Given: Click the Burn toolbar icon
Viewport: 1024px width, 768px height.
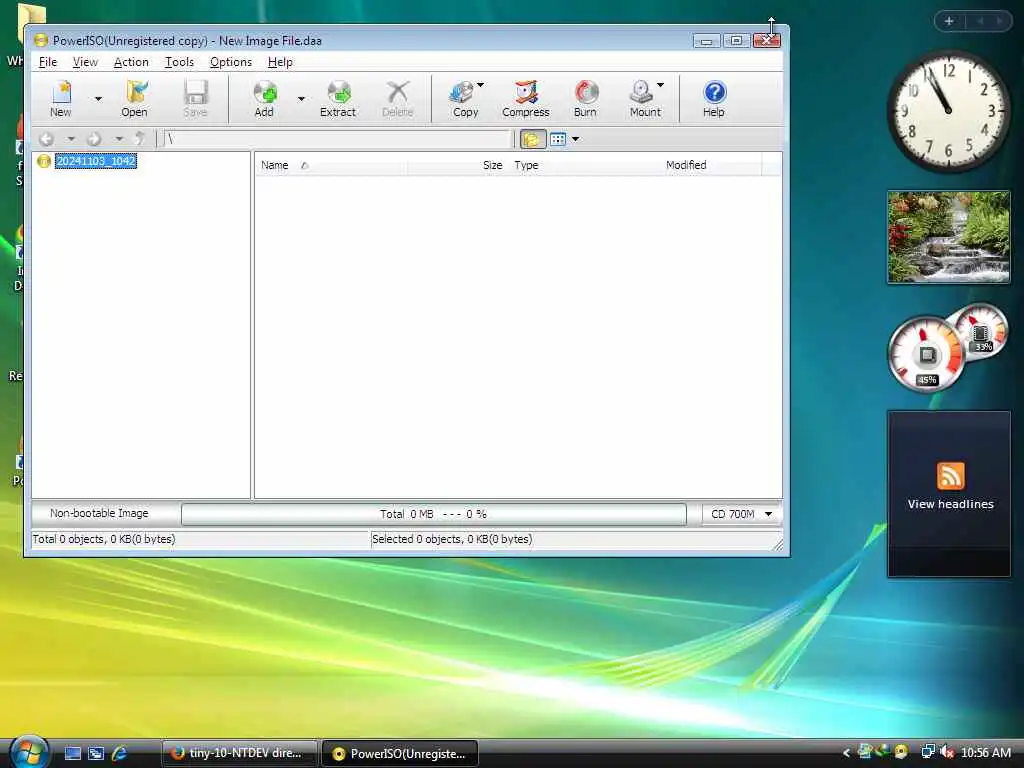Looking at the screenshot, I should click(585, 99).
